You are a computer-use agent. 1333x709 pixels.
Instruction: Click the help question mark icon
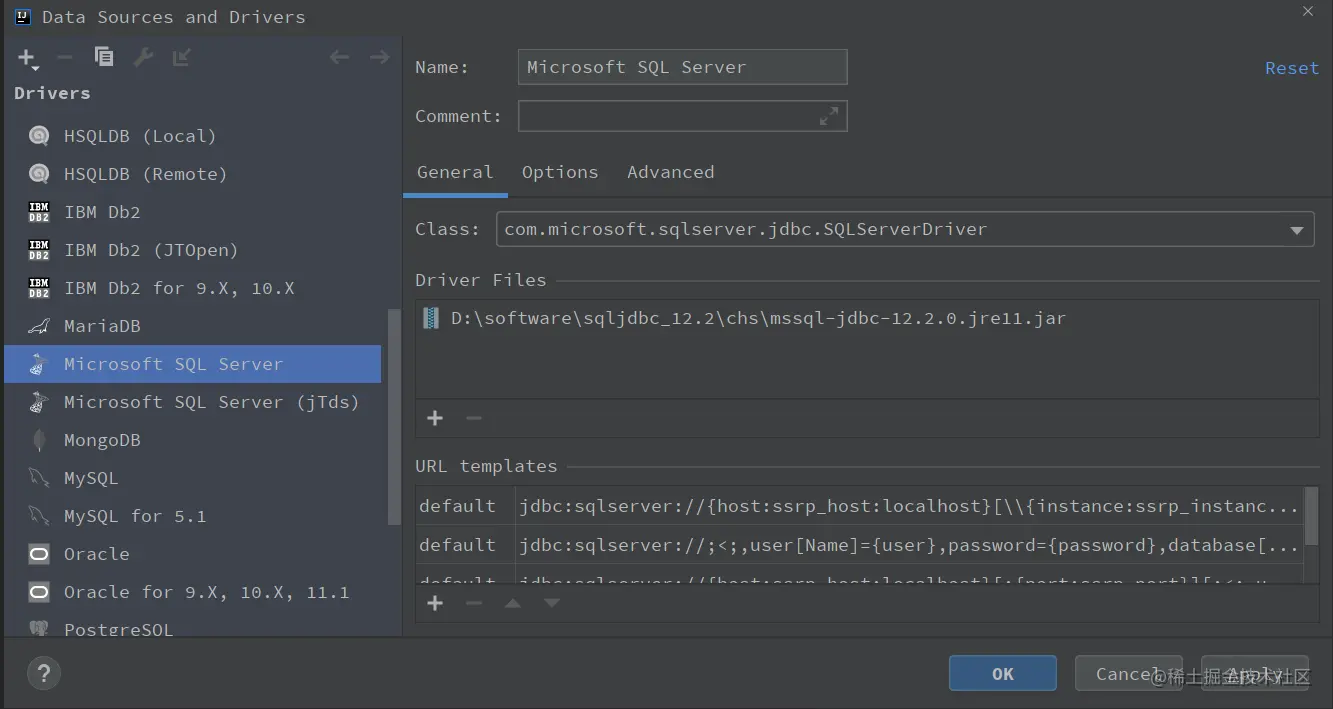43,673
